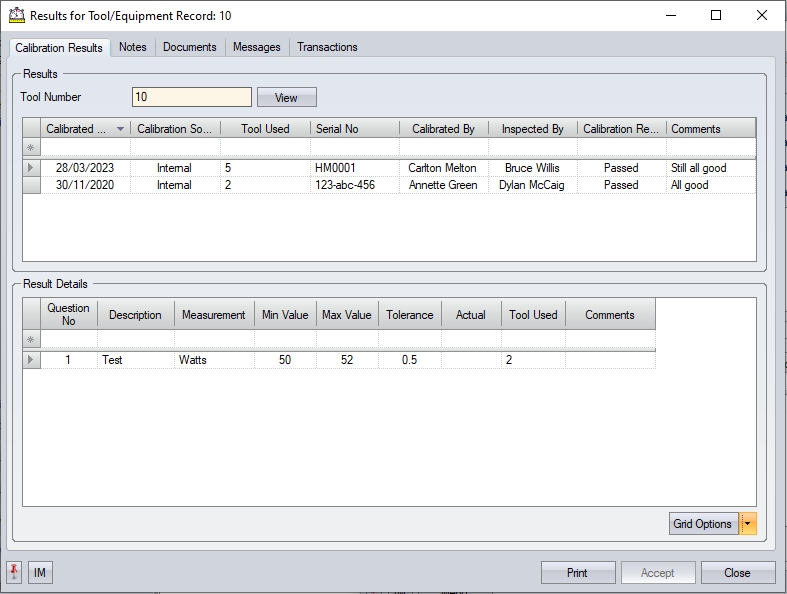Click the Calibrated By column header
787x594 pixels.
(443, 129)
